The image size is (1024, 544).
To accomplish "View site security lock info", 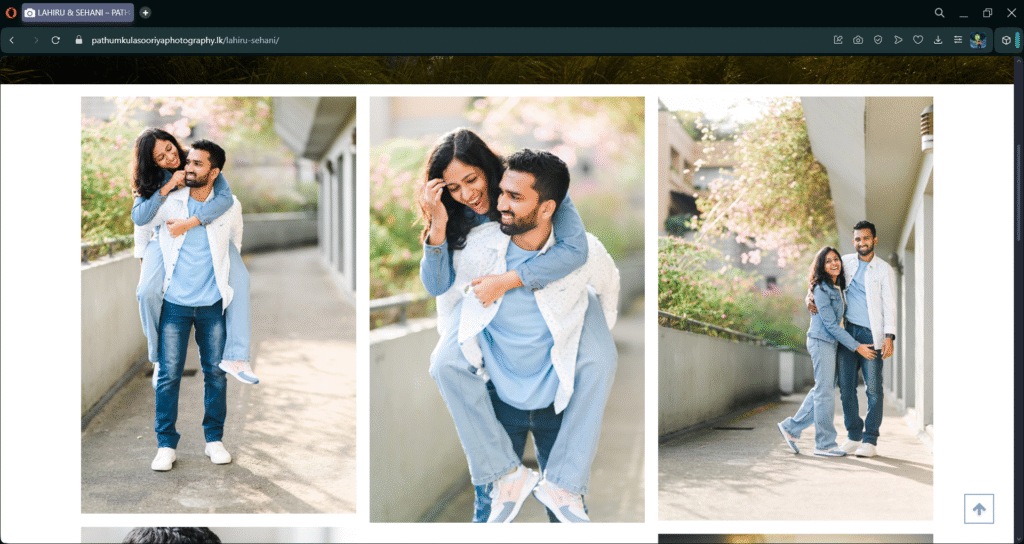I will (79, 40).
